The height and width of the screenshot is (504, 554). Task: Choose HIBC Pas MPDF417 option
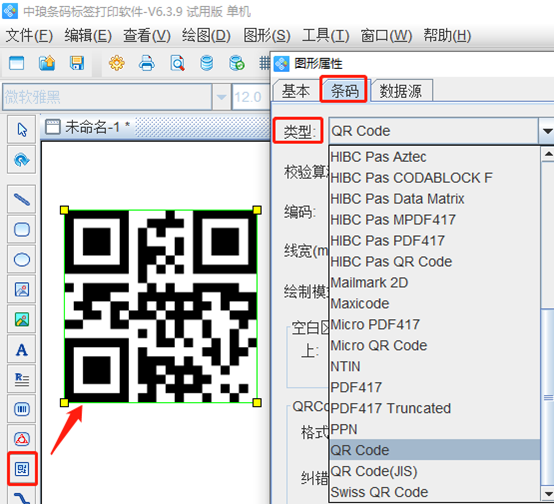(435, 220)
